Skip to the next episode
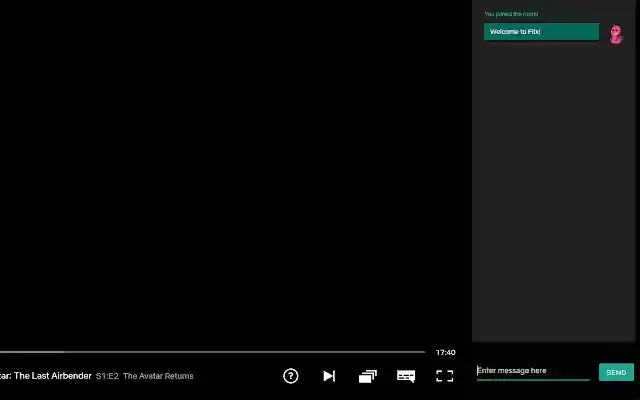The image size is (640, 400). click(x=329, y=376)
